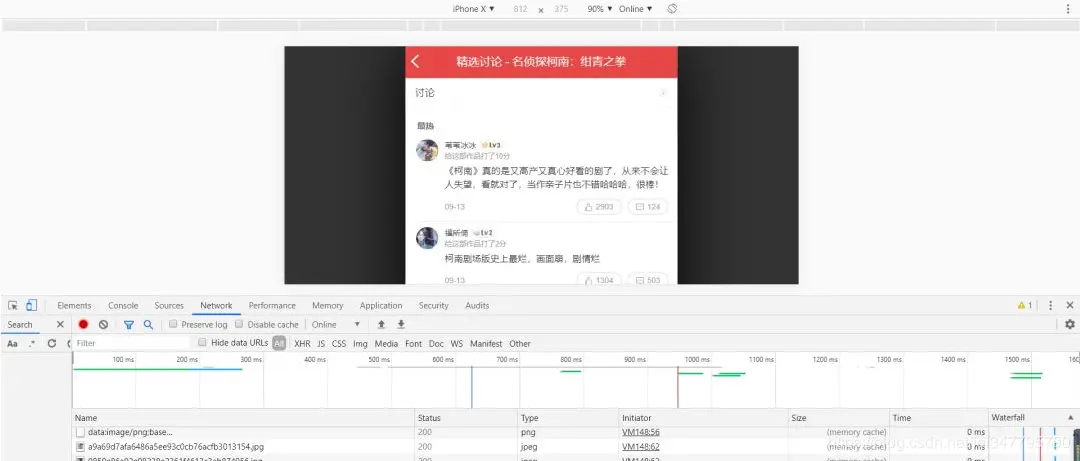The image size is (1080, 461).
Task: Filter requests by Media
Action: [x=386, y=343]
